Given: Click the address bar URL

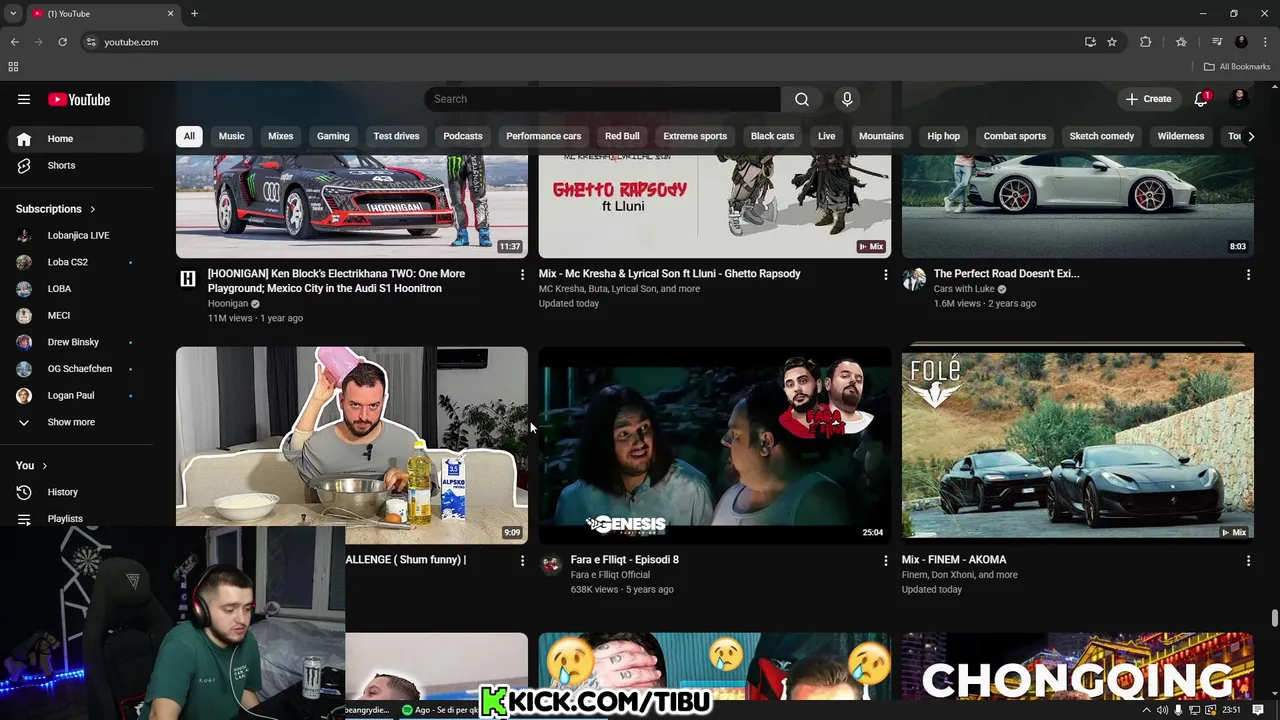Looking at the screenshot, I should (x=131, y=42).
